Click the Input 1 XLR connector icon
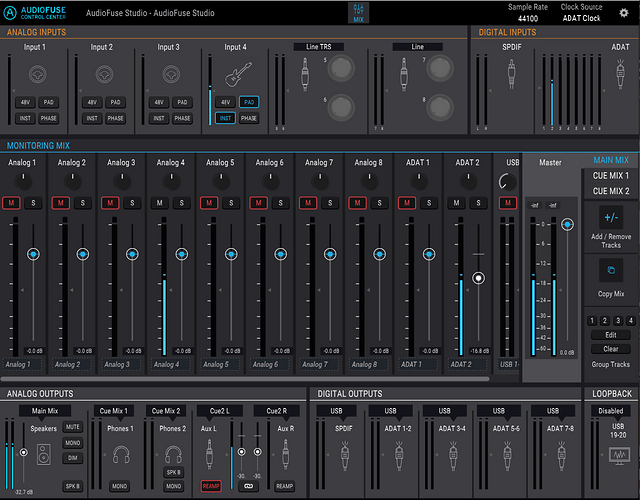Screen dimensions: 640x500 (38, 75)
